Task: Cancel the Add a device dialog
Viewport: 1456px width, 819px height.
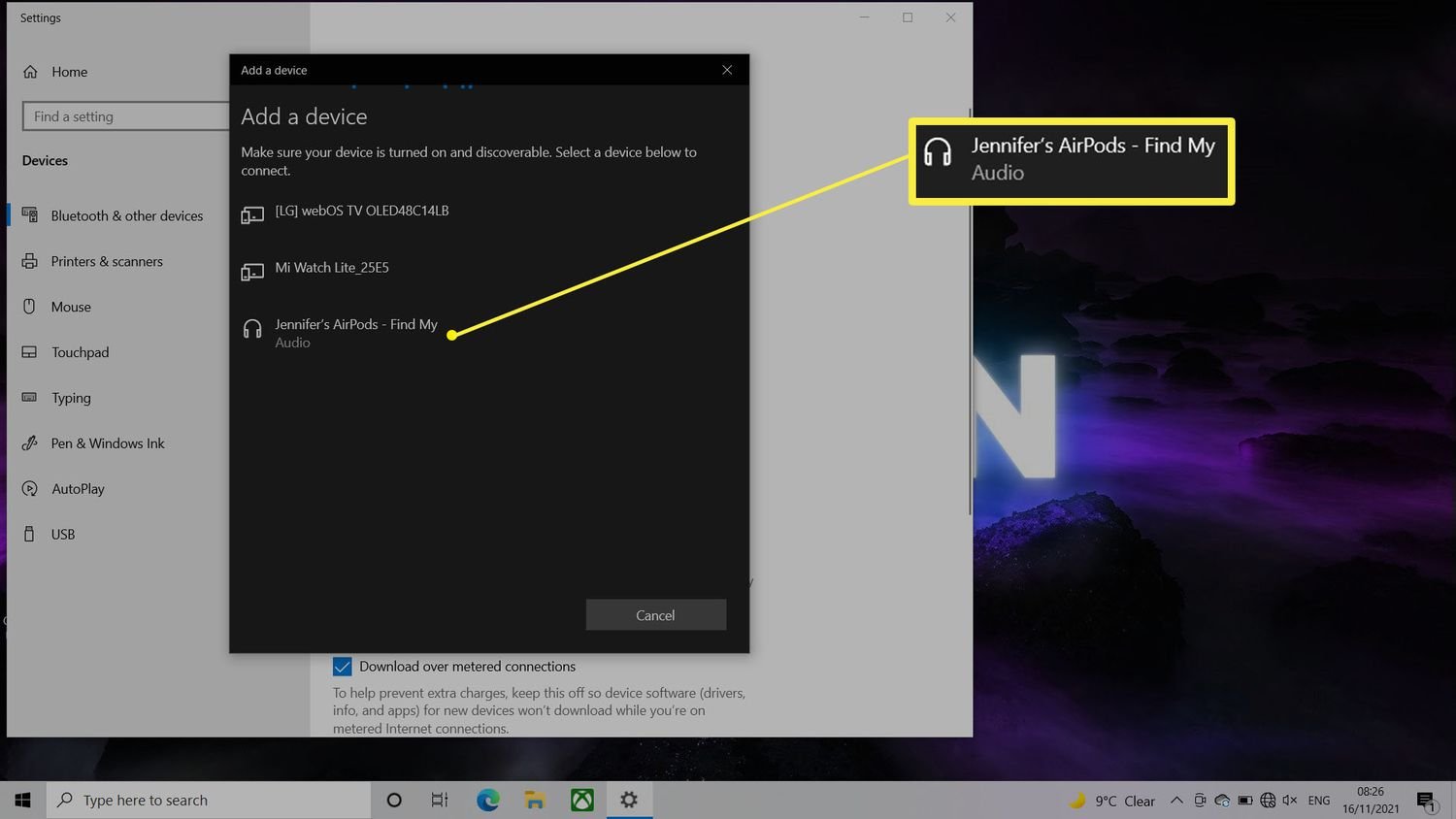Action: coord(655,615)
